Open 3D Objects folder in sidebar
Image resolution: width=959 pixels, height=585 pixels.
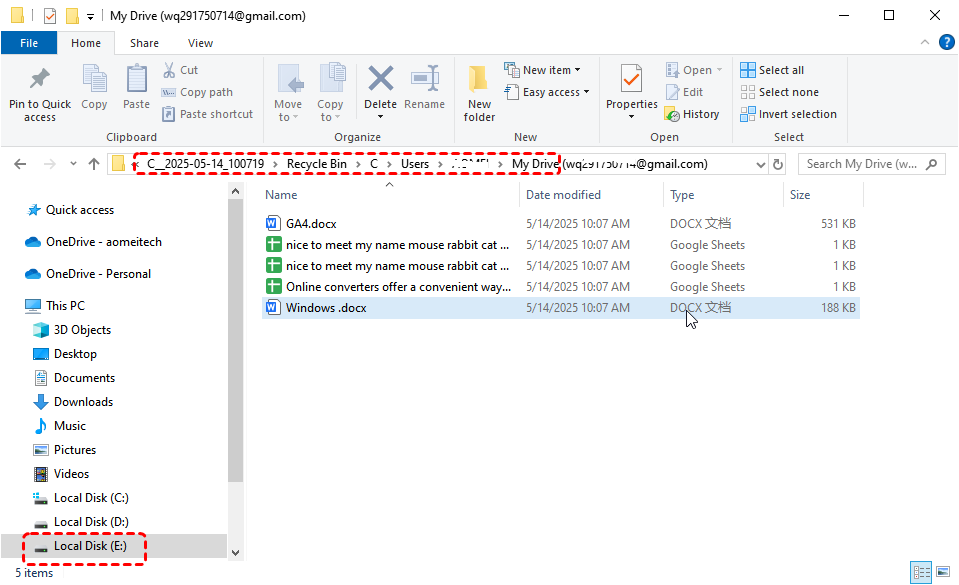coord(72,330)
